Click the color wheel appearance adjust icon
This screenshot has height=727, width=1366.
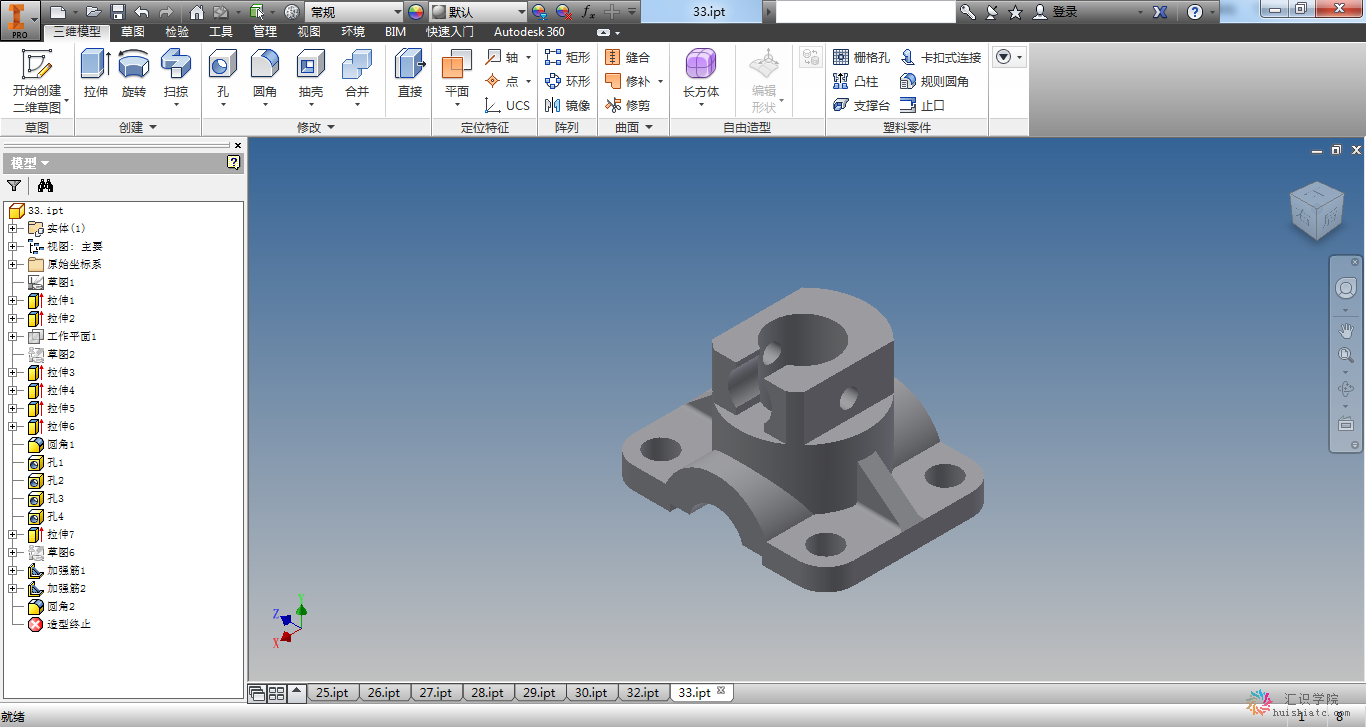[416, 12]
